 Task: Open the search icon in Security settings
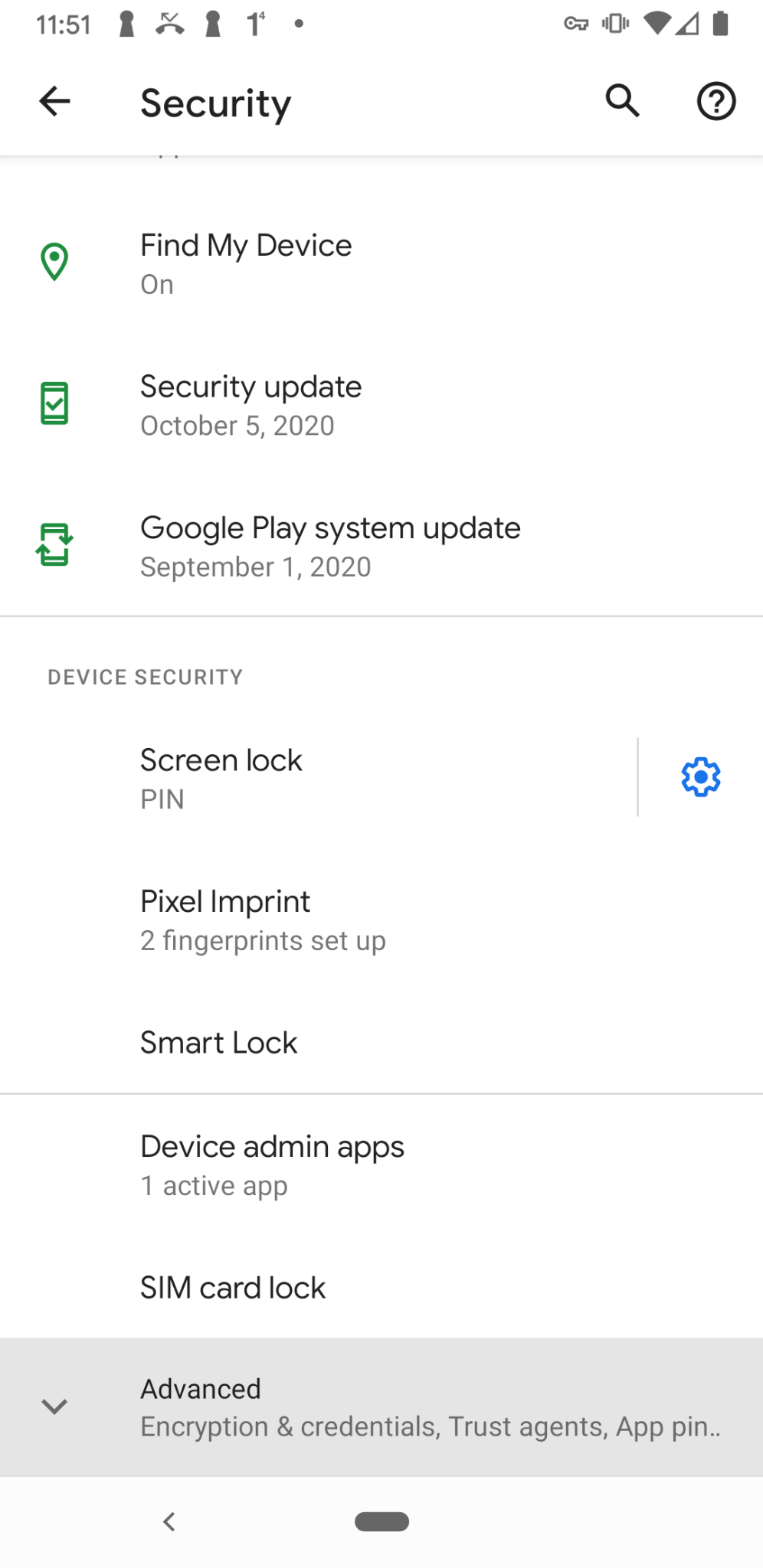(x=621, y=100)
